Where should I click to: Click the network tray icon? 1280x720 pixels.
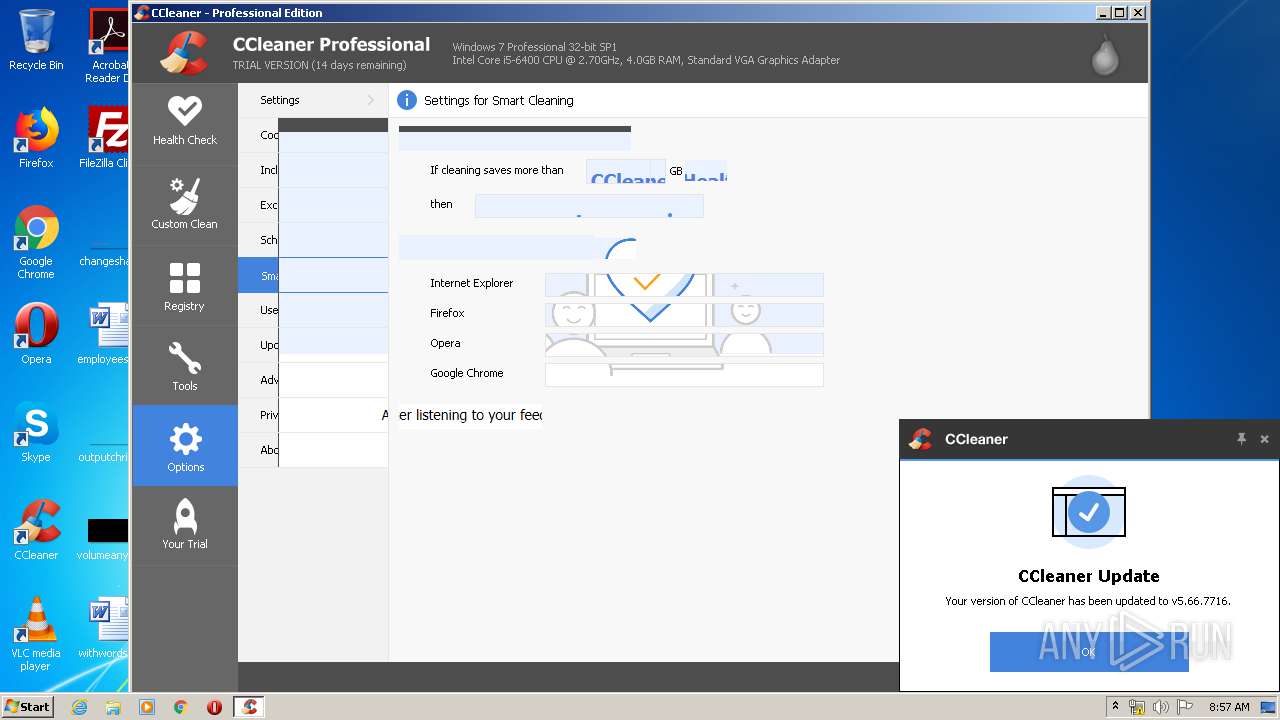coord(1137,707)
